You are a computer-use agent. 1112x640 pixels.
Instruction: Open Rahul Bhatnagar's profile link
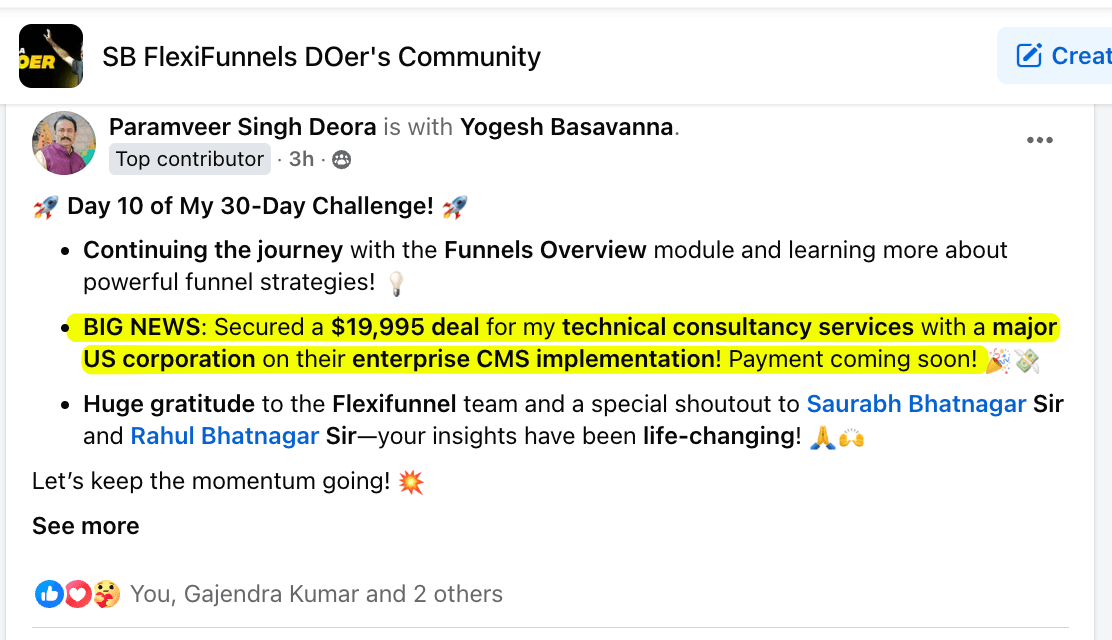click(x=224, y=436)
